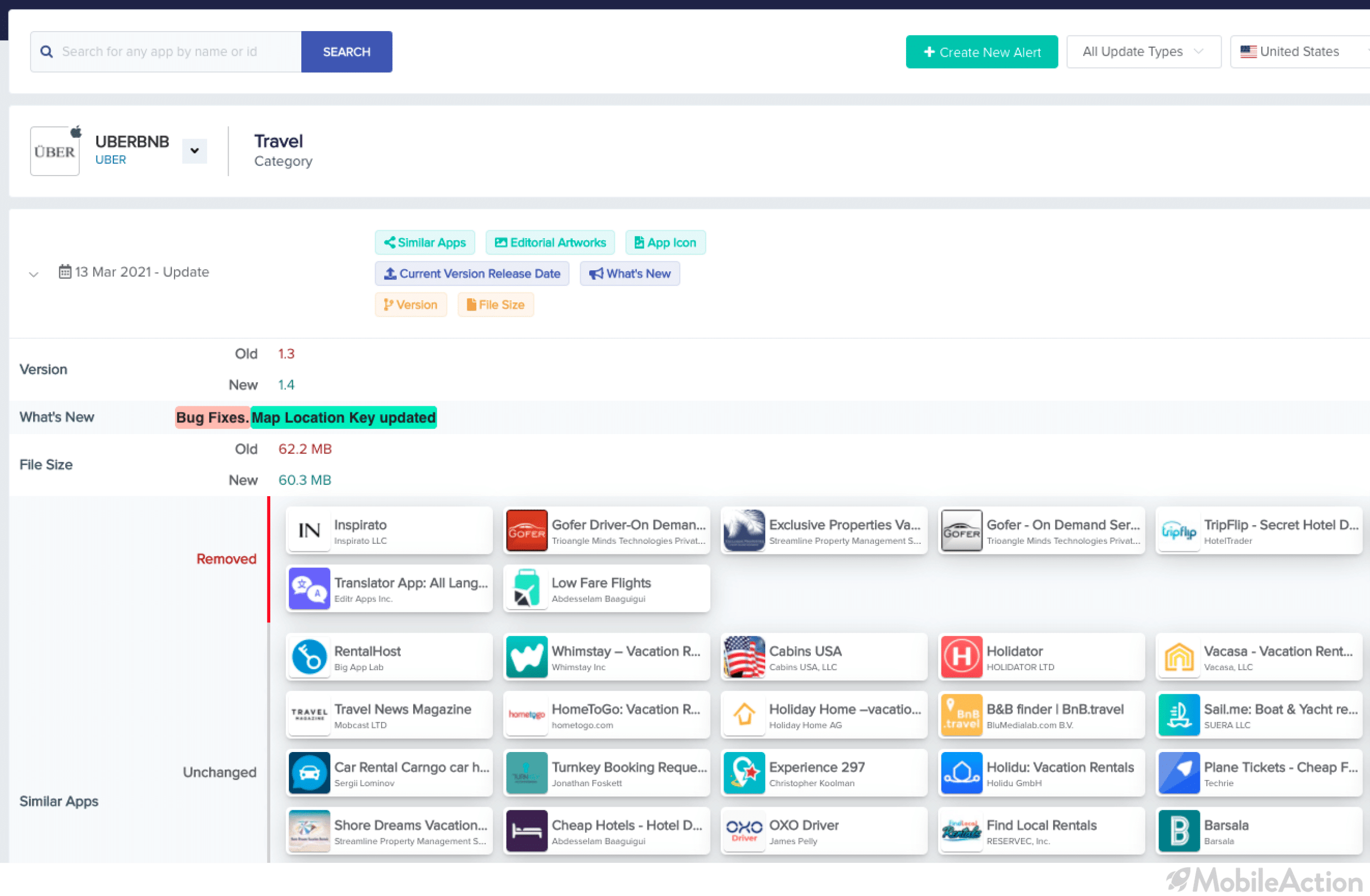Click Create New Alert button

(982, 52)
